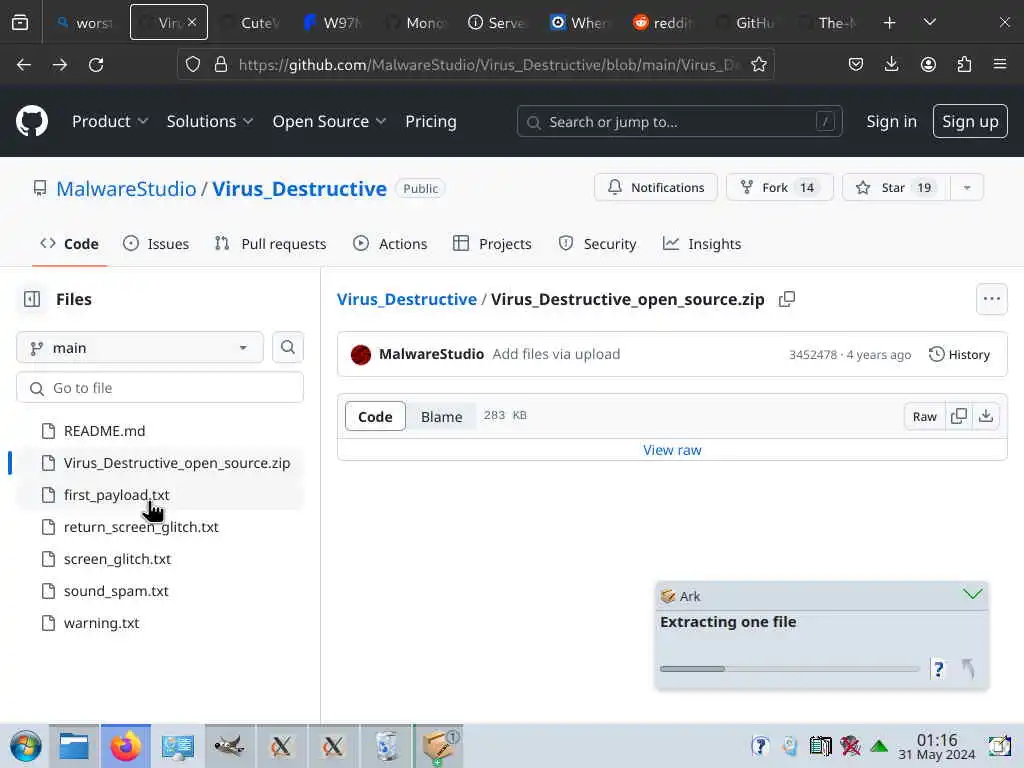Open the file manager taskbar icon

pyautogui.click(x=74, y=746)
